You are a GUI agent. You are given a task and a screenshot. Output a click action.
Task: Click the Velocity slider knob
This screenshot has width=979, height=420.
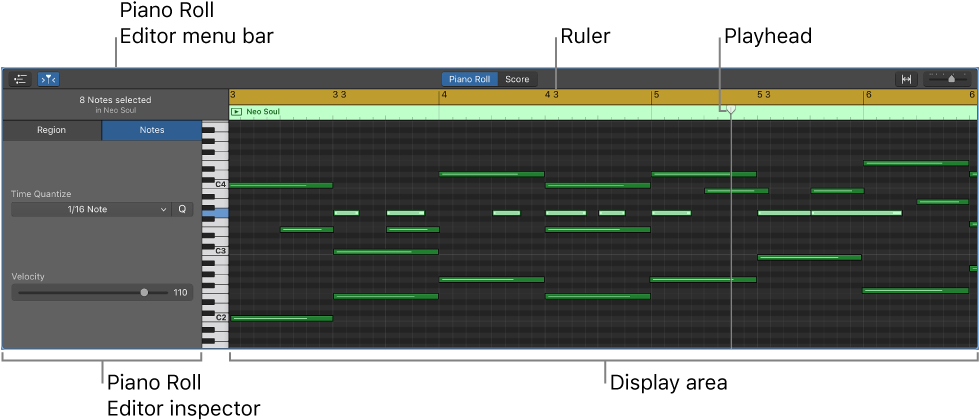144,293
